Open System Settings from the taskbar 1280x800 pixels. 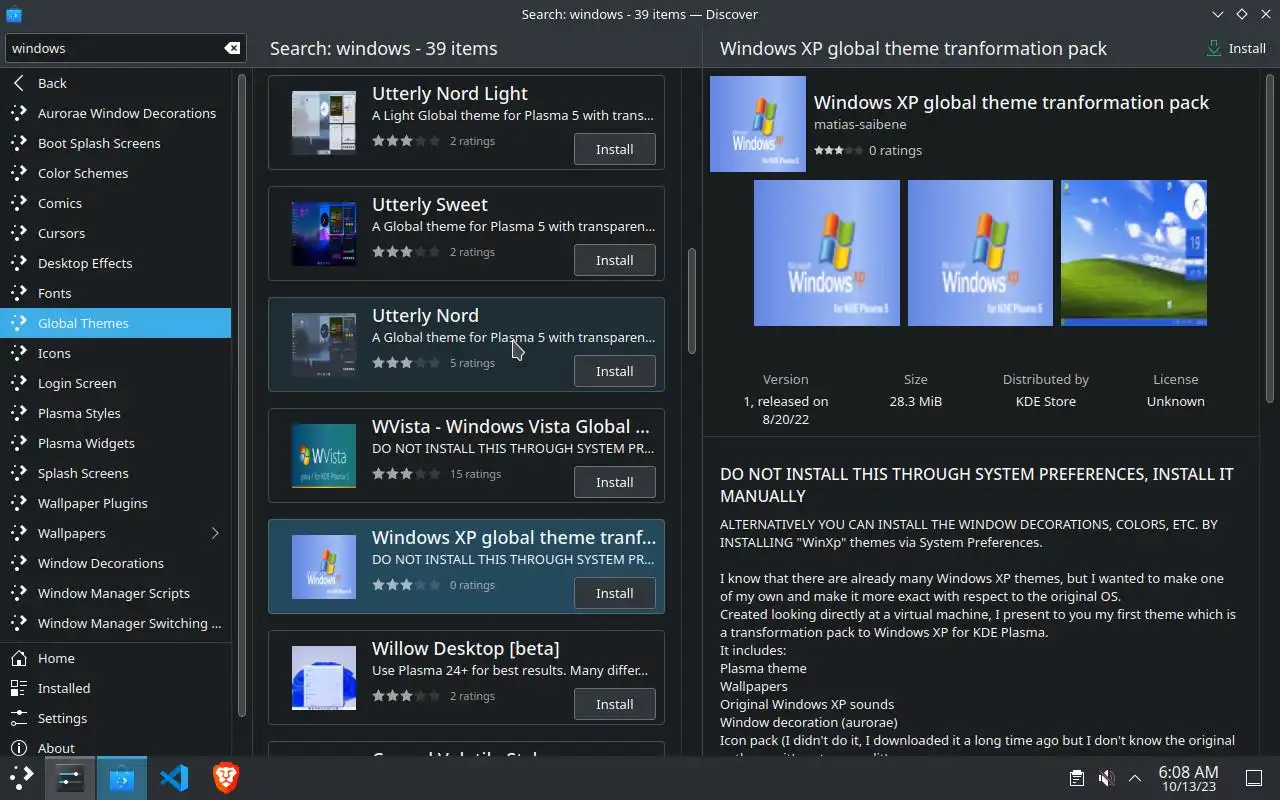point(70,778)
